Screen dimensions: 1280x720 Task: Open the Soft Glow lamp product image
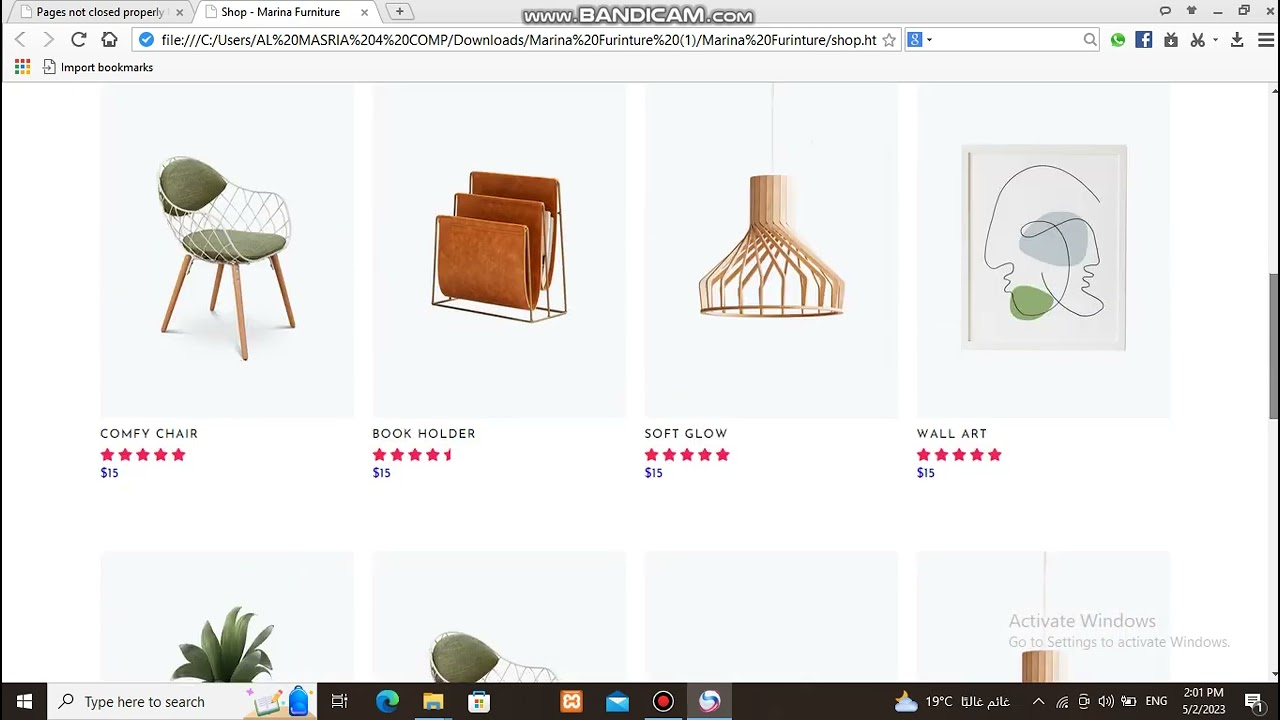[771, 250]
